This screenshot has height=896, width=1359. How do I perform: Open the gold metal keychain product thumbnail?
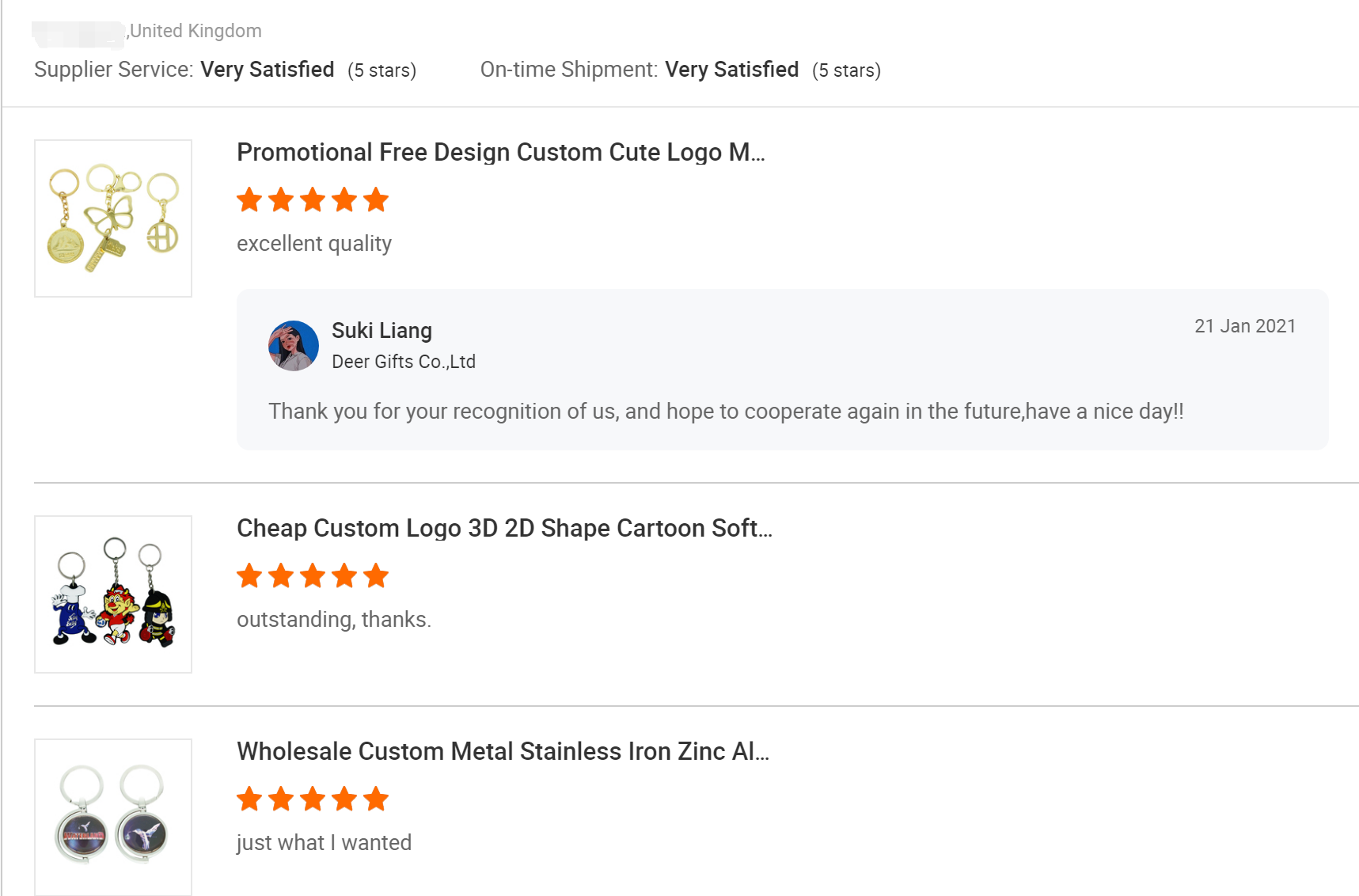click(113, 218)
